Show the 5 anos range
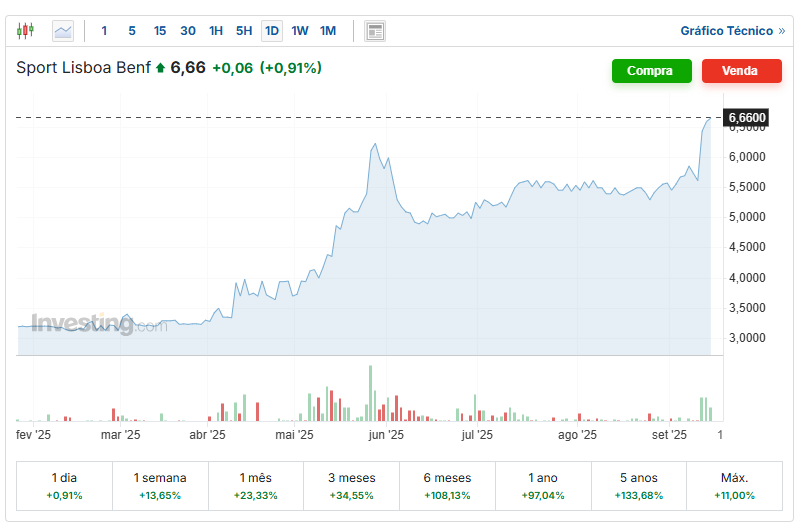Viewport: 802px width, 528px height. [639, 486]
